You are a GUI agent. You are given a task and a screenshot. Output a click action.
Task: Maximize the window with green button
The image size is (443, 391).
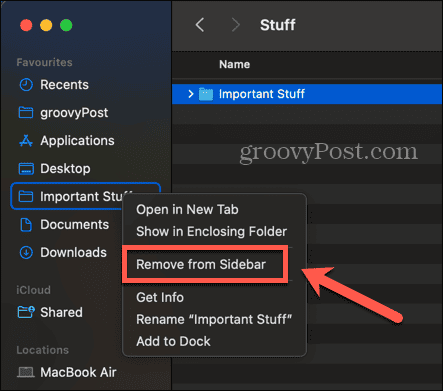[66, 25]
